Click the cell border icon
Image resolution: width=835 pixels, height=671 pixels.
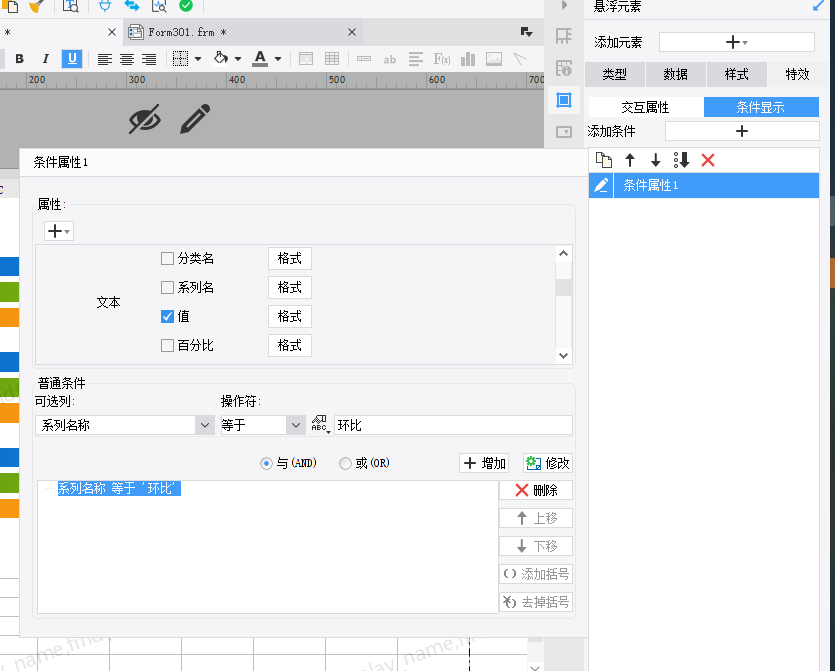181,59
